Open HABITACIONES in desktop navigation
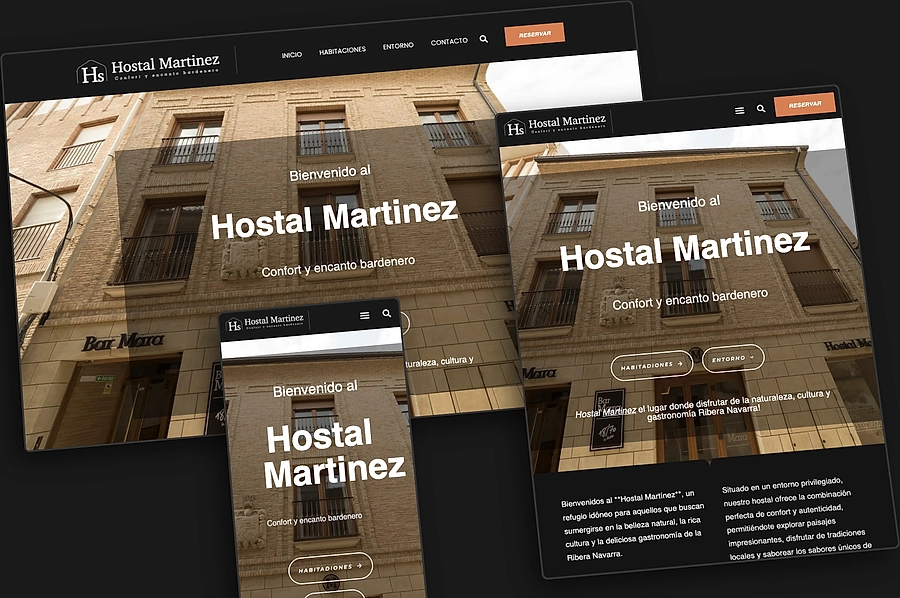The height and width of the screenshot is (598, 900). pyautogui.click(x=342, y=51)
